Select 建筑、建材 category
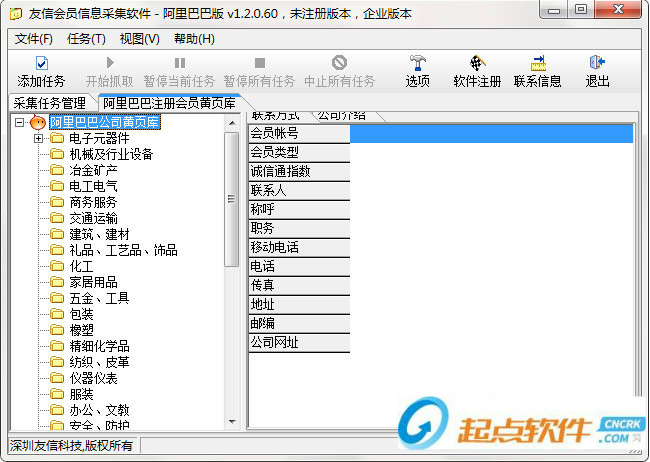This screenshot has height=462, width=650. (99, 234)
